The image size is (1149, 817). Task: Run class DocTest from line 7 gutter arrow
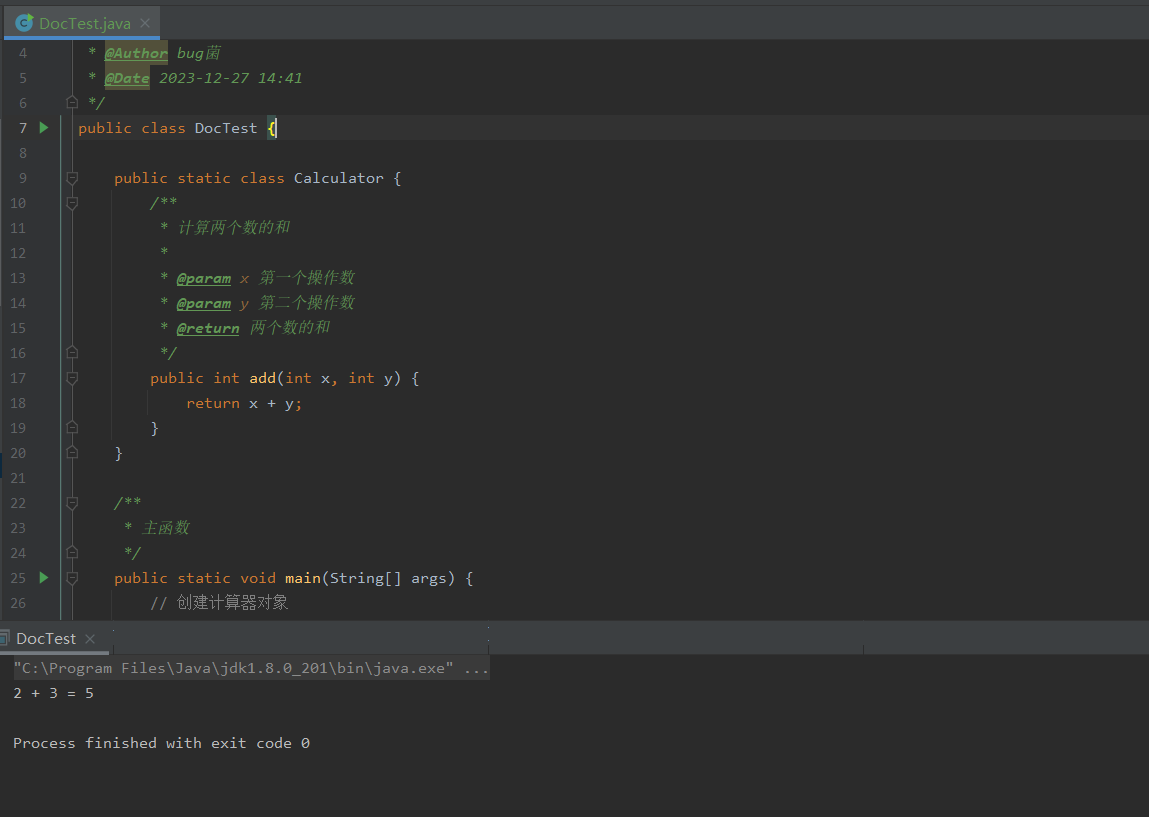44,127
